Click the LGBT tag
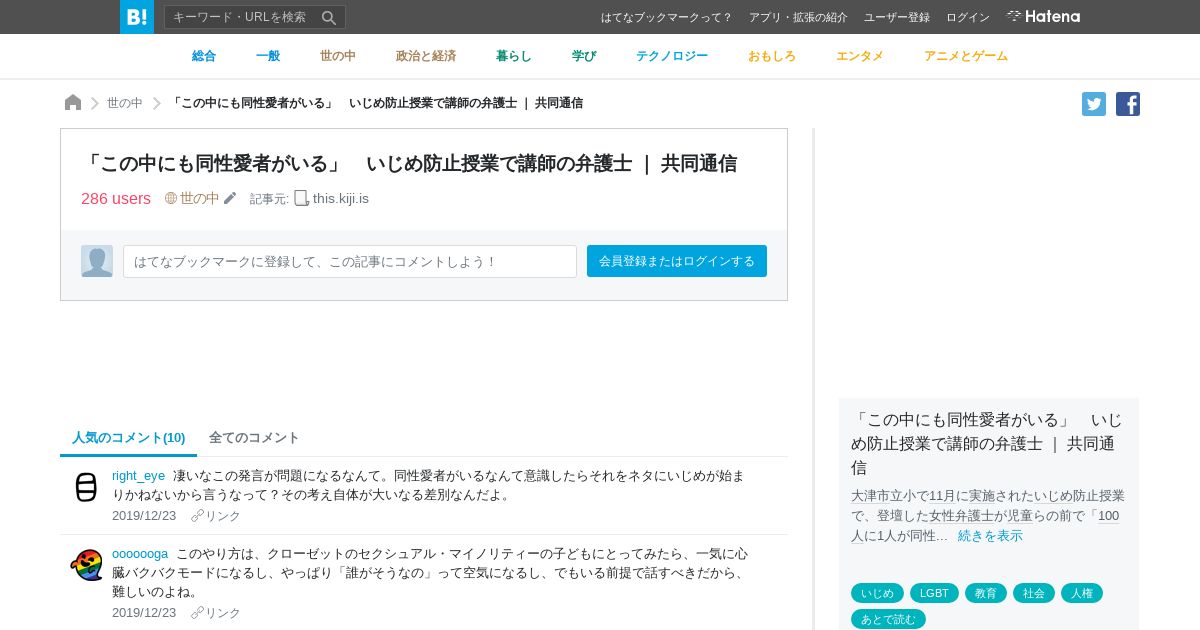The image size is (1200, 630). pyautogui.click(x=934, y=593)
